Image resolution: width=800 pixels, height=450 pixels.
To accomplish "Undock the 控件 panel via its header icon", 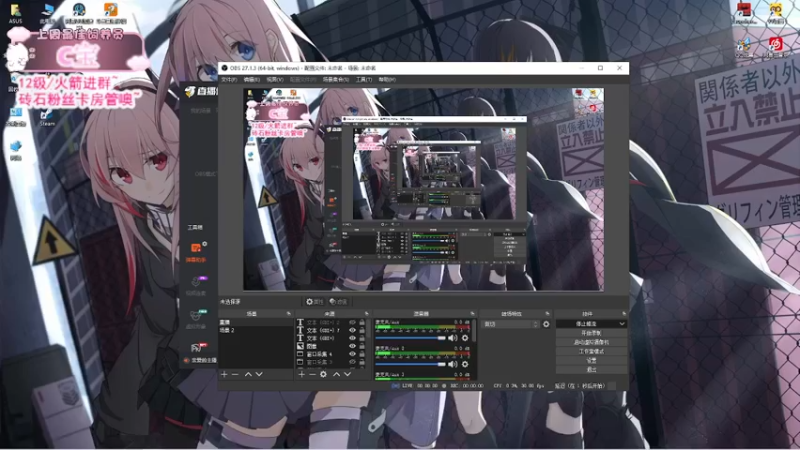I will point(623,314).
